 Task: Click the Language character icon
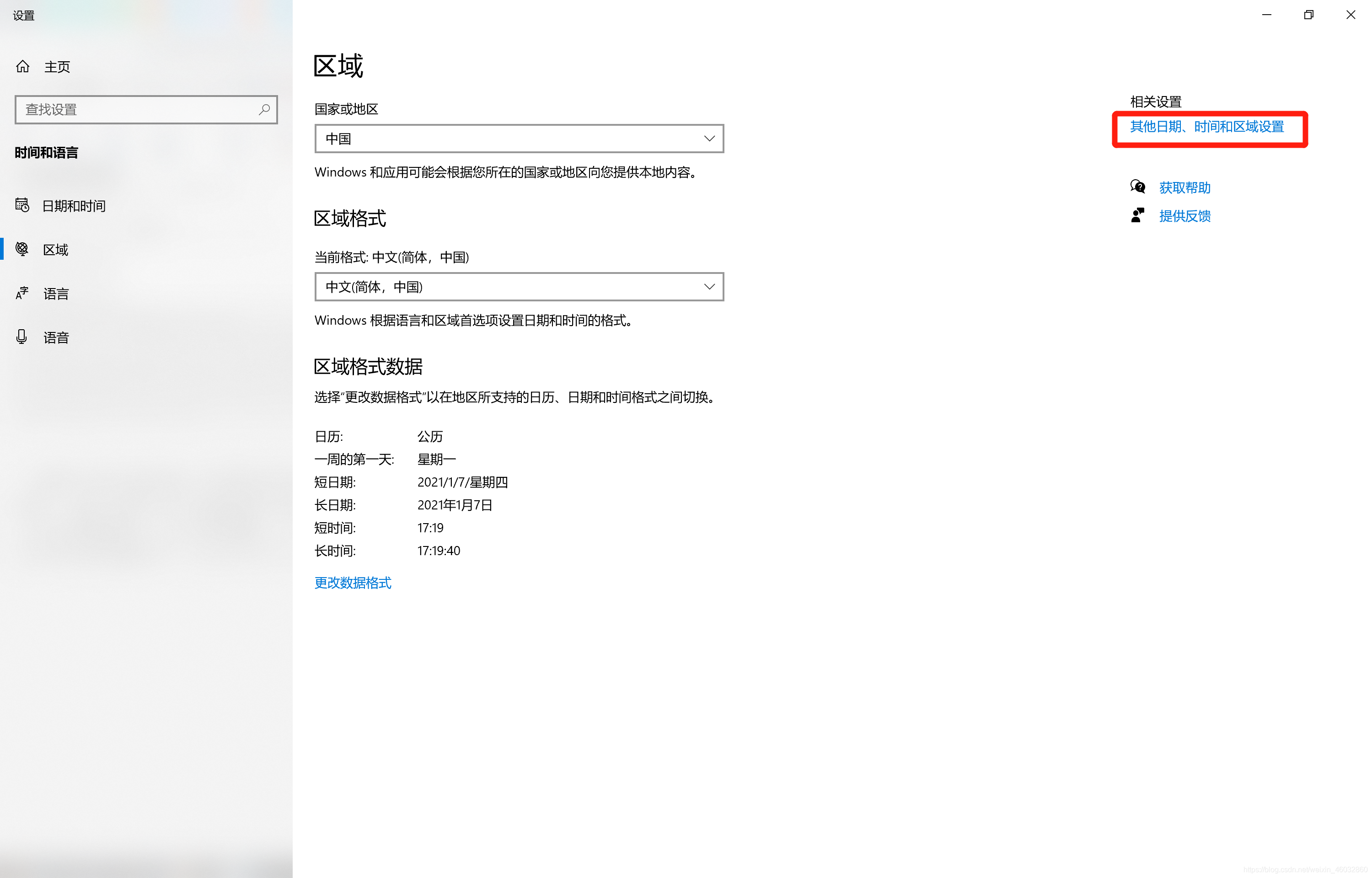22,293
